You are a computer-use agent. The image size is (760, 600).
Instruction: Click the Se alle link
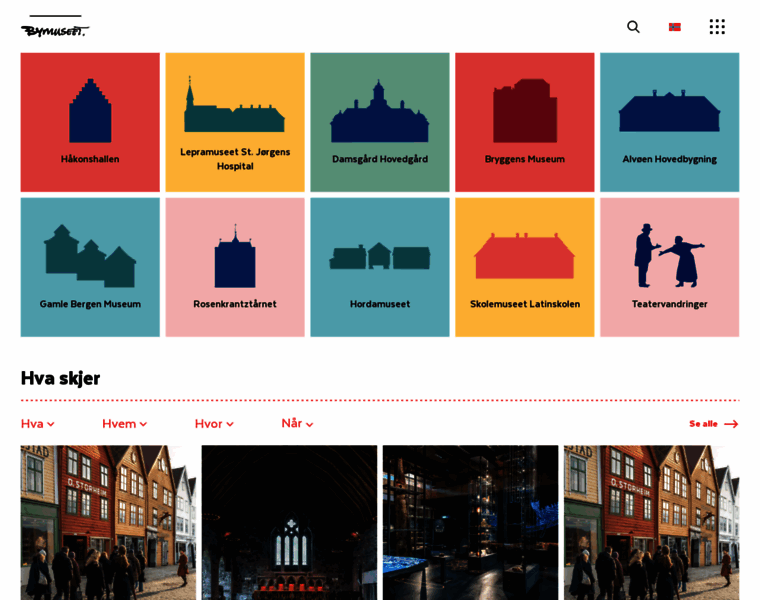(x=713, y=424)
